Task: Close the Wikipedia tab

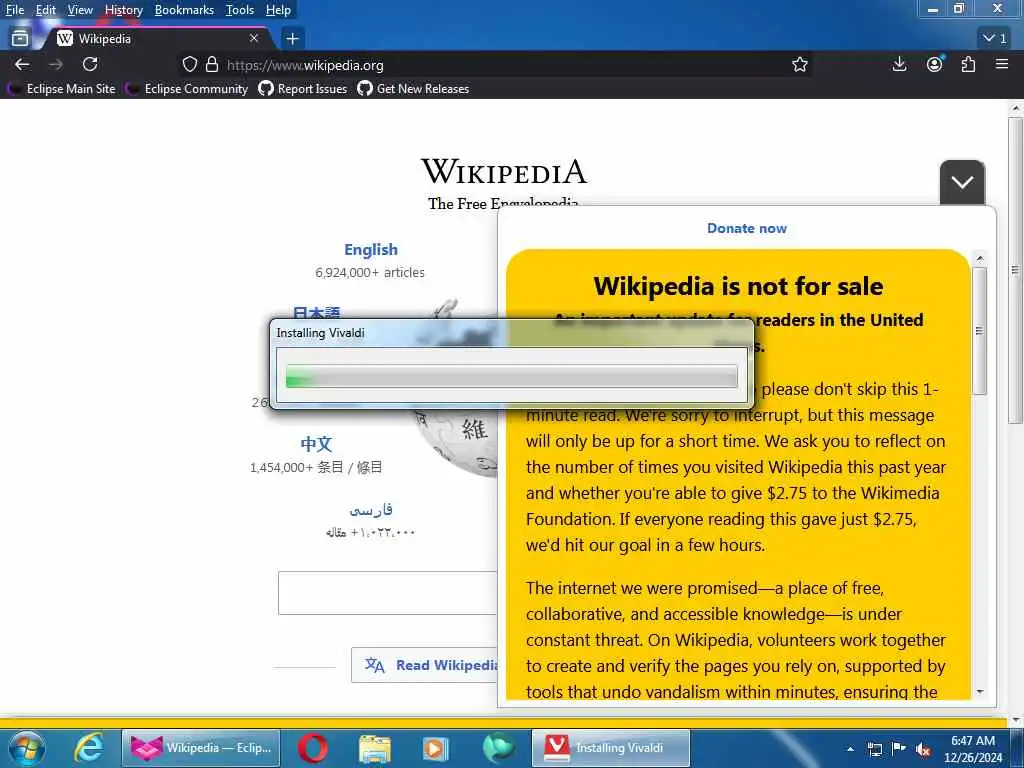Action: pyautogui.click(x=254, y=39)
